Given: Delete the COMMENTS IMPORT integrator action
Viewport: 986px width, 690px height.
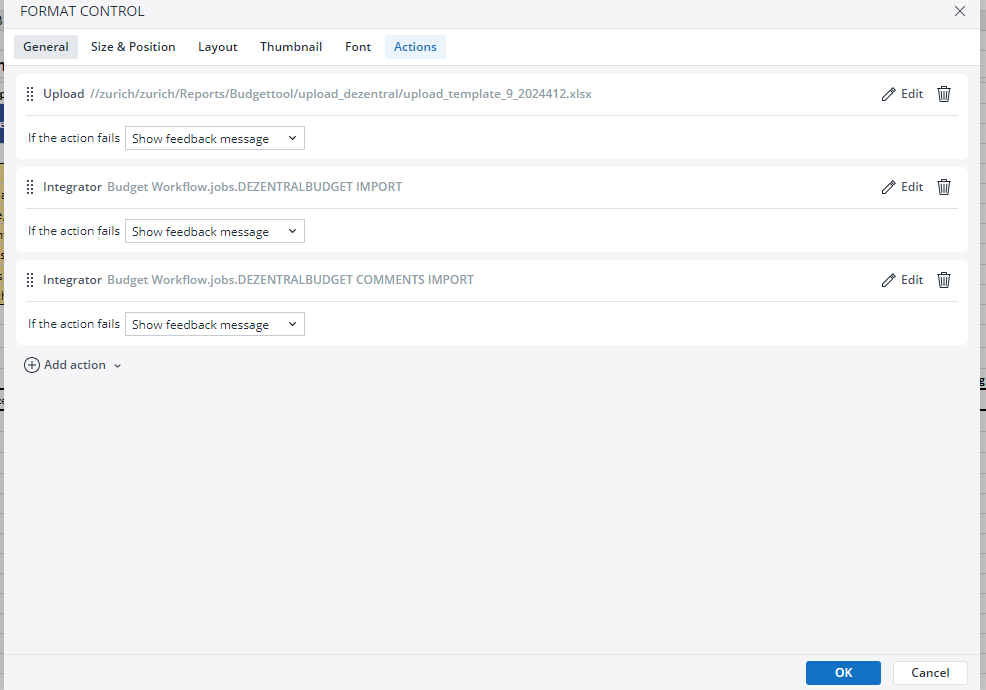Looking at the screenshot, I should (x=943, y=280).
